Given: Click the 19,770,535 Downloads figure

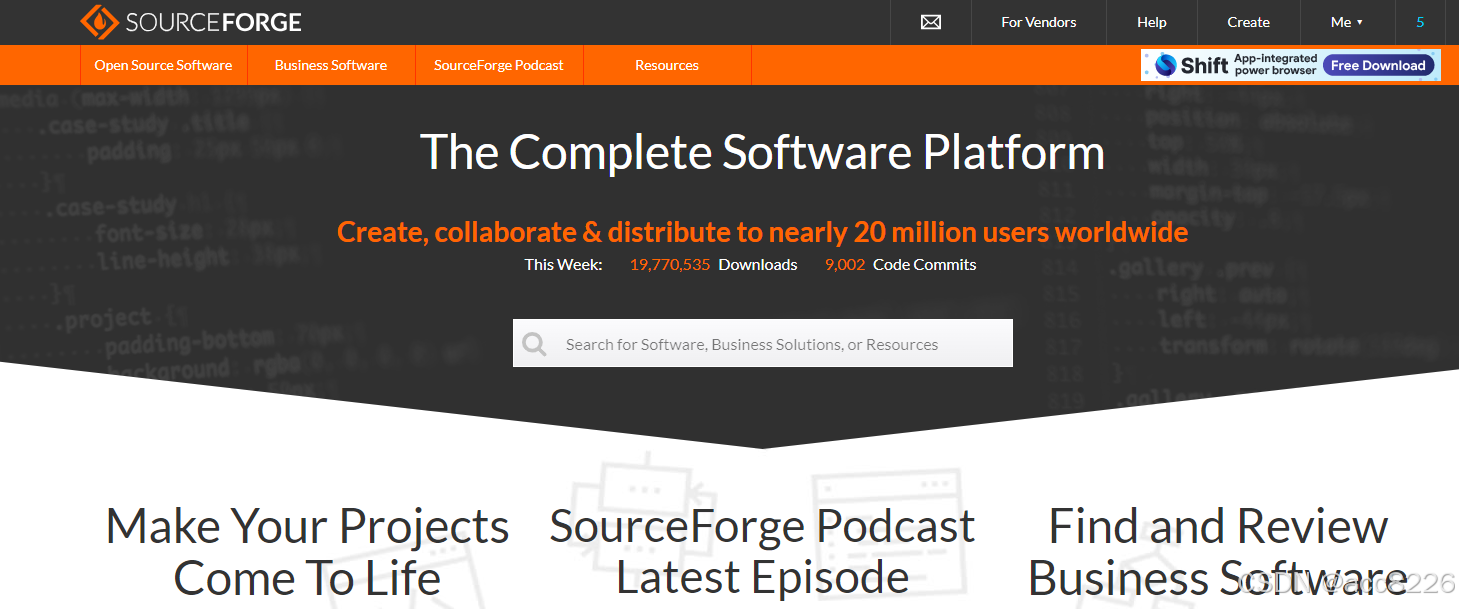Looking at the screenshot, I should click(713, 265).
